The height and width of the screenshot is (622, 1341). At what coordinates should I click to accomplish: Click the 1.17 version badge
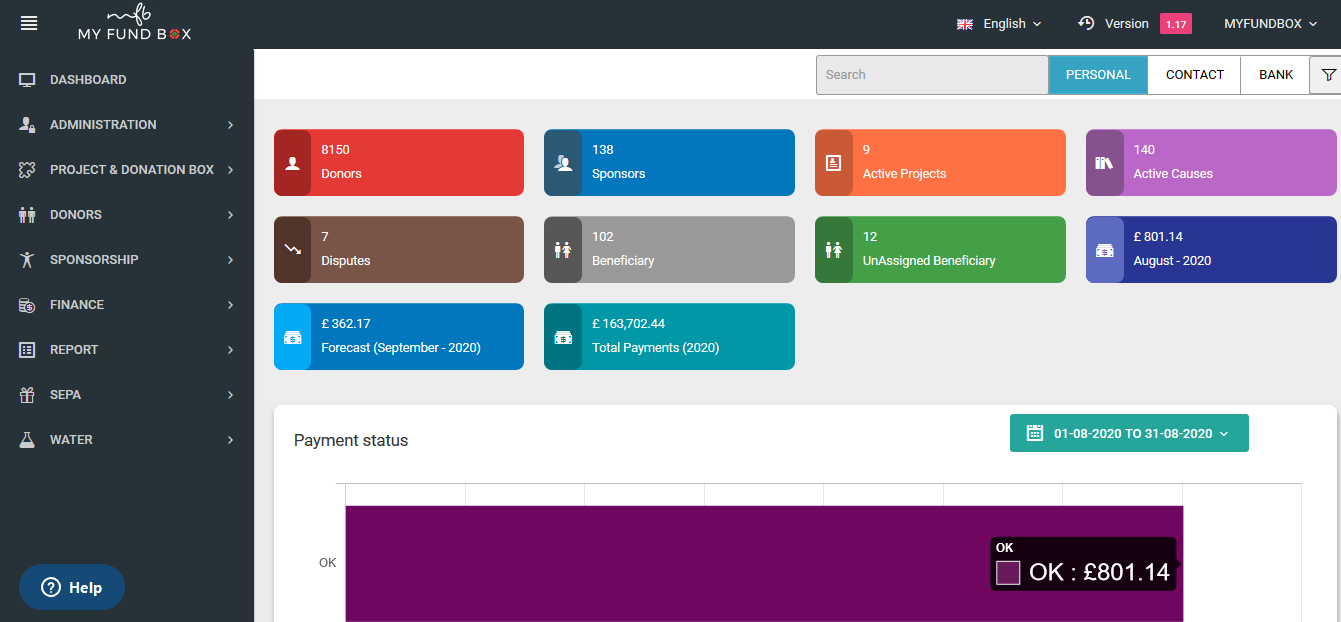pyautogui.click(x=1176, y=24)
